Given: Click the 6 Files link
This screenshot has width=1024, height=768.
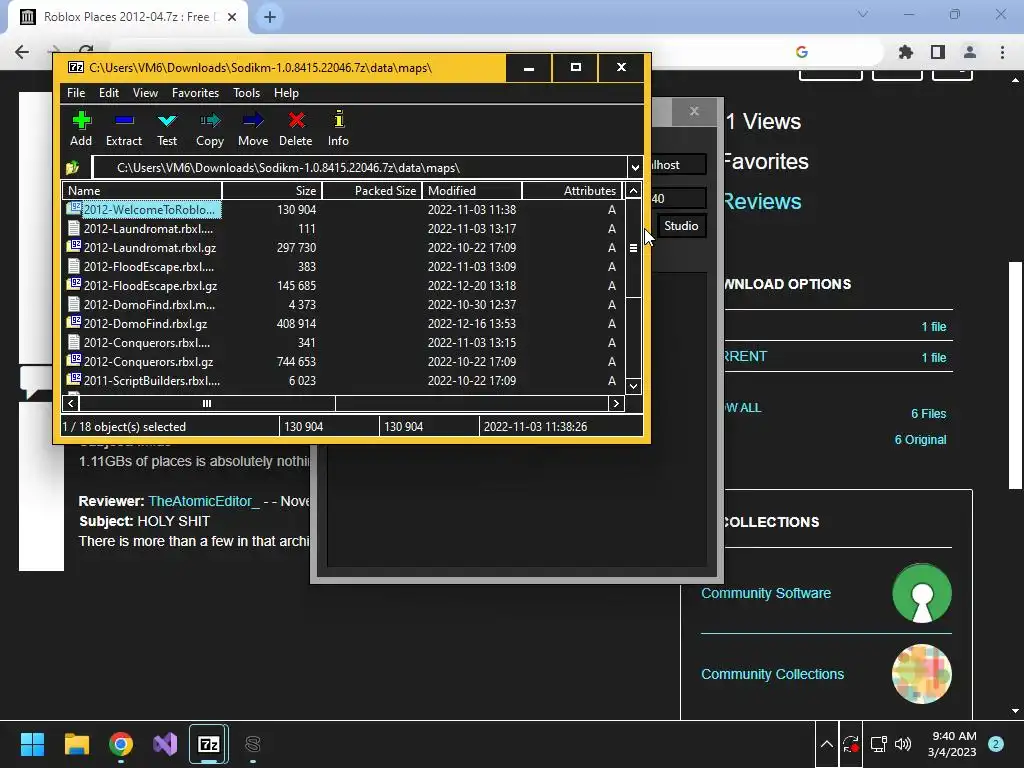Looking at the screenshot, I should point(929,413).
